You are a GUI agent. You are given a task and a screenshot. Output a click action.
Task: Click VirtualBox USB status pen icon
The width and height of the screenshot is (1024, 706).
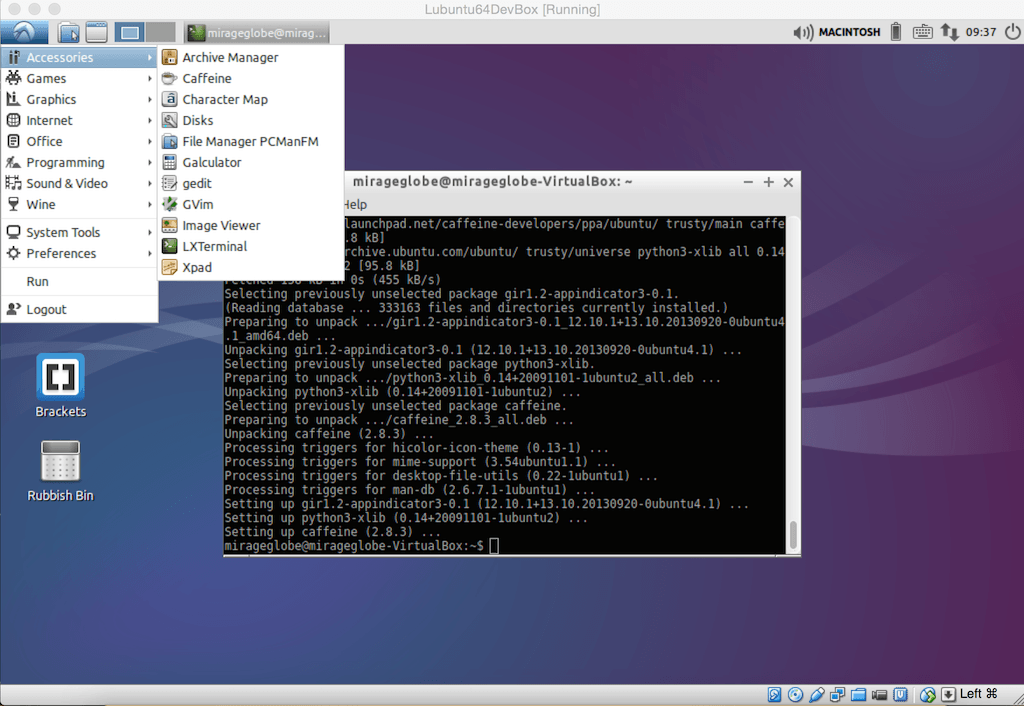[816, 694]
